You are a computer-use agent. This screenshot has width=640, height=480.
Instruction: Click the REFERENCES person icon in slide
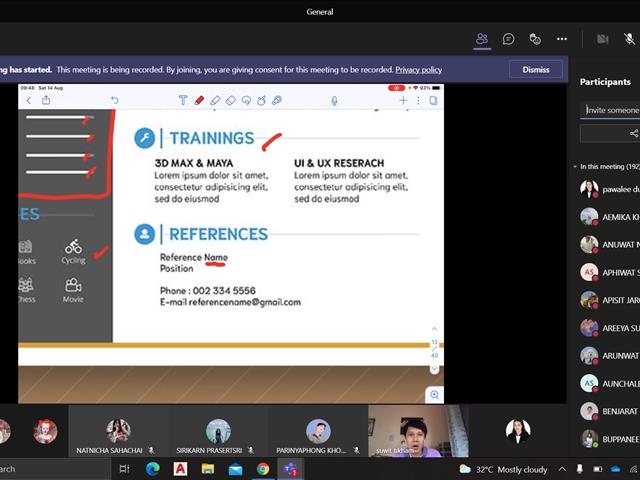[144, 234]
